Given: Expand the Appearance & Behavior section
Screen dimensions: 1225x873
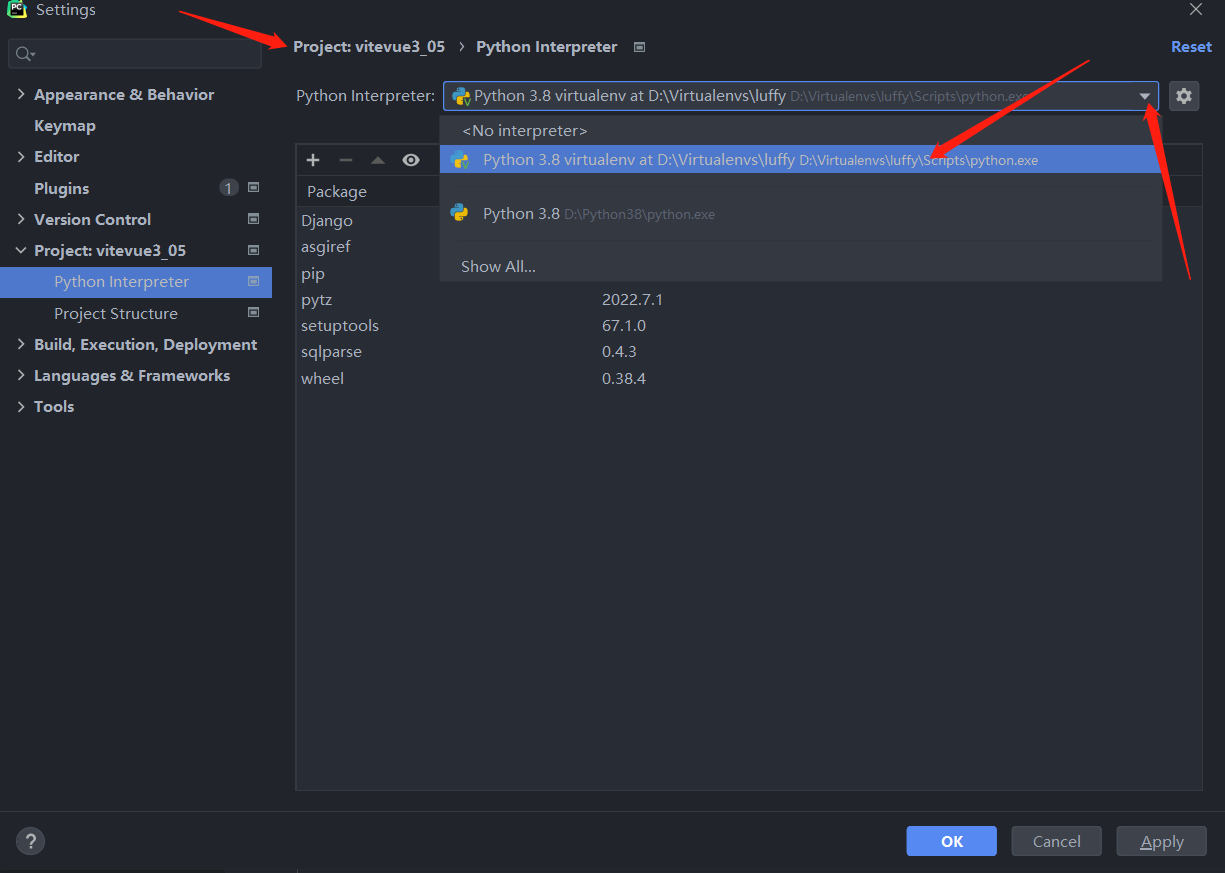Looking at the screenshot, I should (21, 94).
